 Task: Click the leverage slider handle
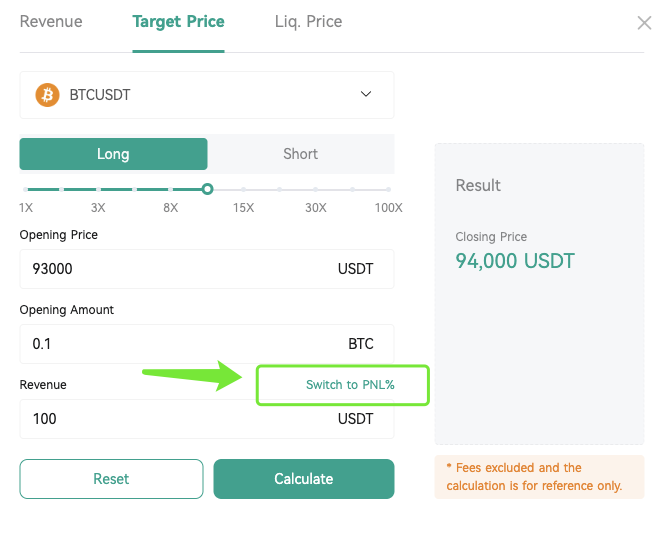pyautogui.click(x=207, y=189)
